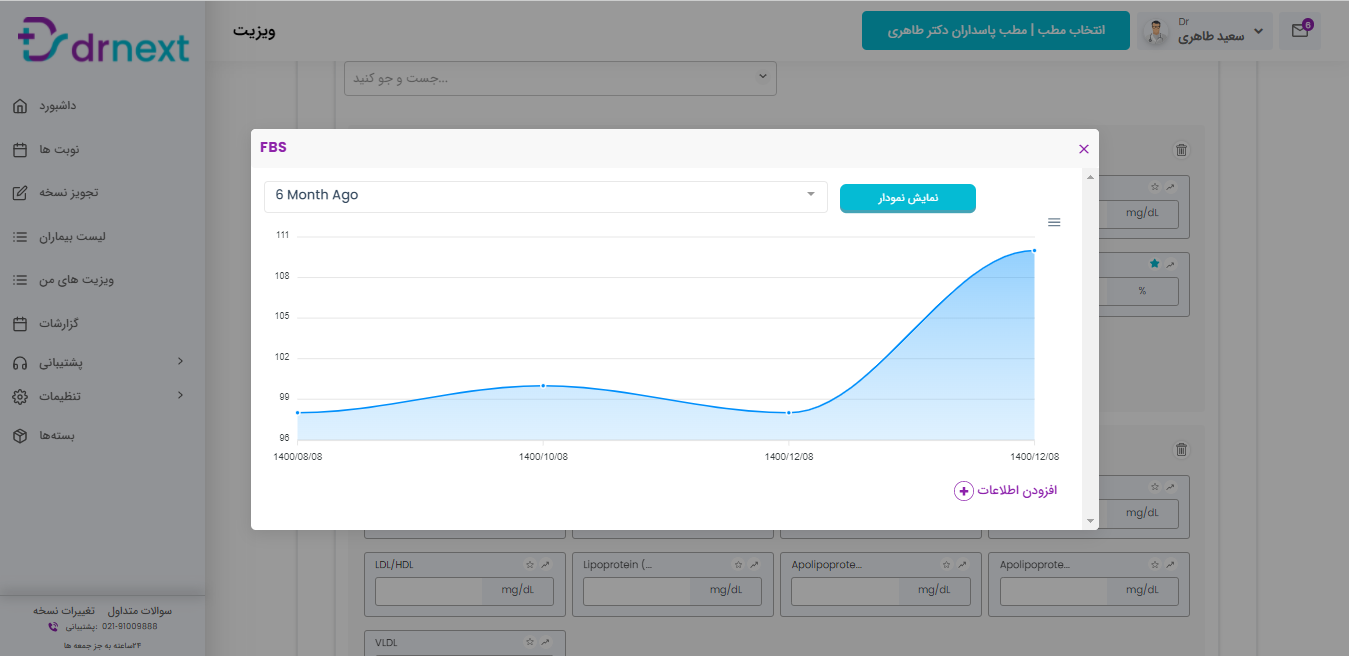Viewport: 1349px width, 656px height.
Task: Click the 1400/08/08 x-axis date label
Action: (x=298, y=456)
